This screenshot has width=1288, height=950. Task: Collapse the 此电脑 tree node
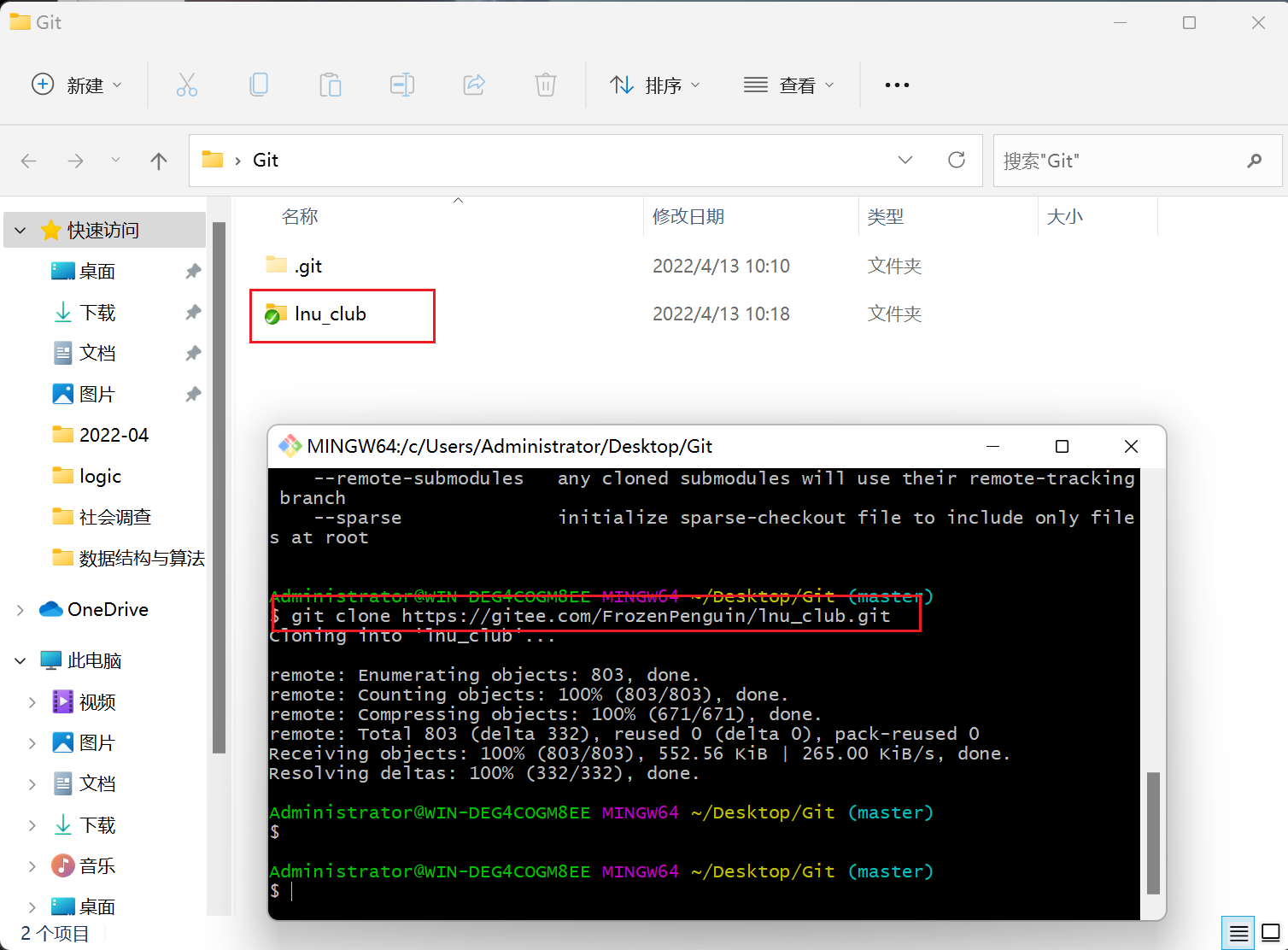[20, 661]
